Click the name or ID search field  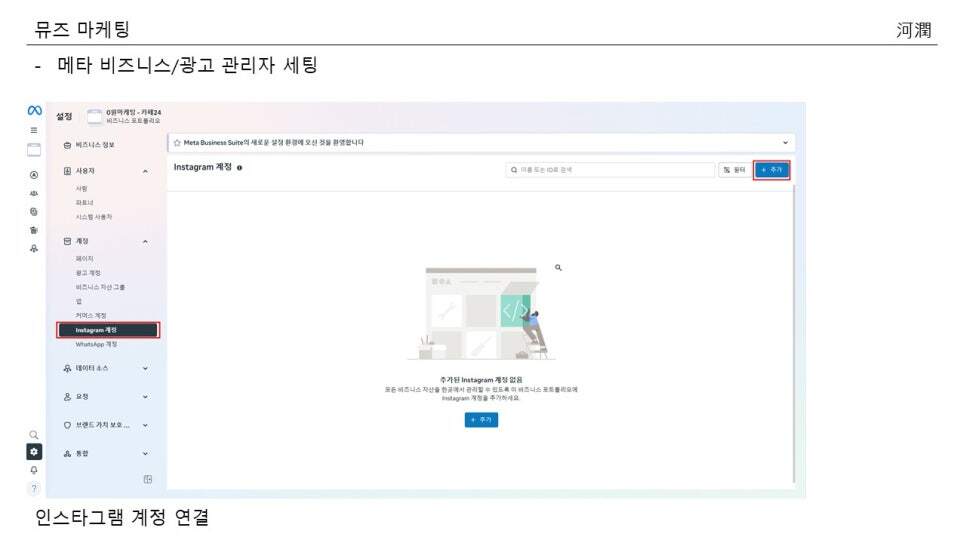610,169
